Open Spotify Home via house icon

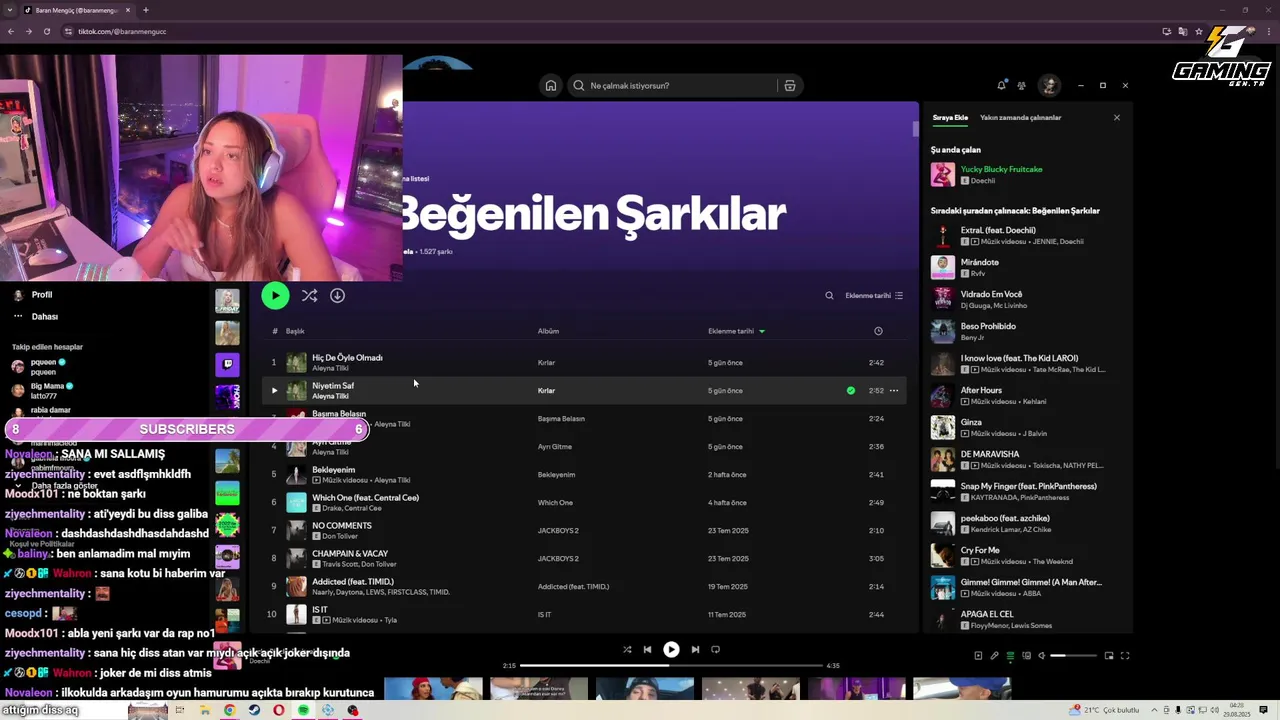pyautogui.click(x=550, y=85)
